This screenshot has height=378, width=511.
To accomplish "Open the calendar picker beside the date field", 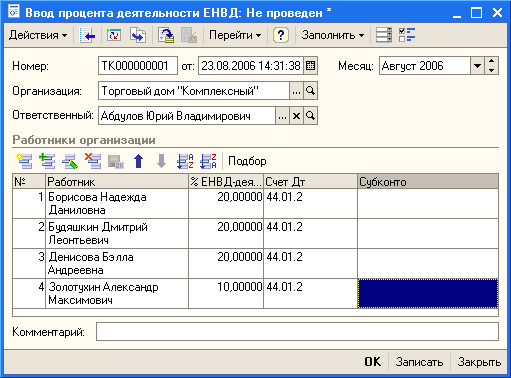I will (x=310, y=66).
